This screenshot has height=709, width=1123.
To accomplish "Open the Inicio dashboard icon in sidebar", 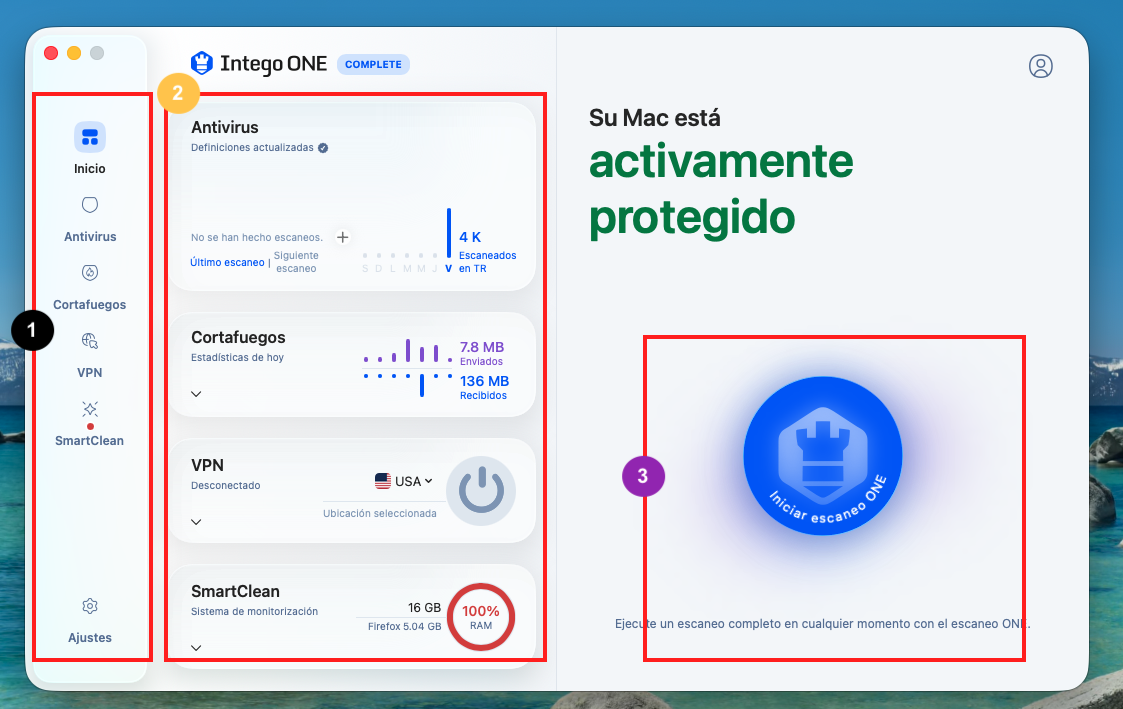I will pos(90,138).
